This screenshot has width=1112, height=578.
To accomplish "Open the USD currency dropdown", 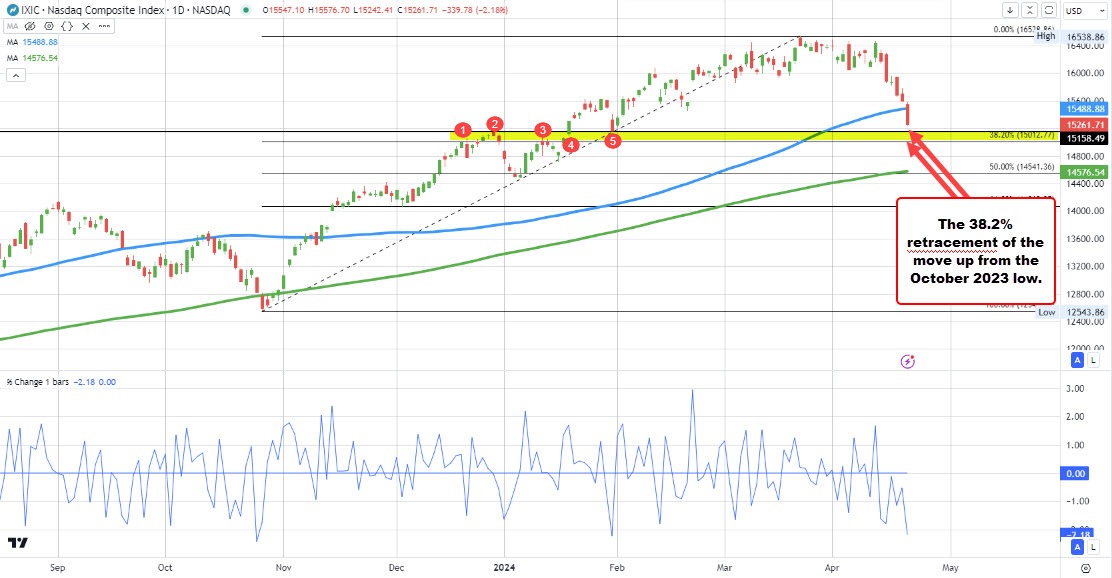I will point(1086,9).
